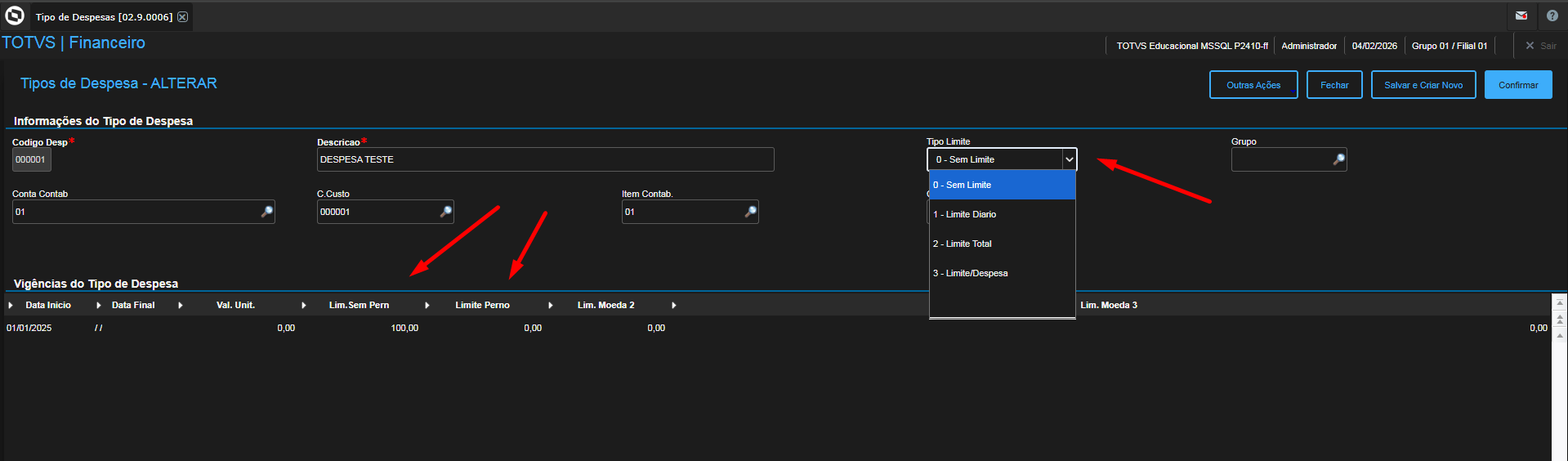1568x461 pixels.
Task: Sort by the Lim. Moeda 2 column header
Action: coord(605,305)
